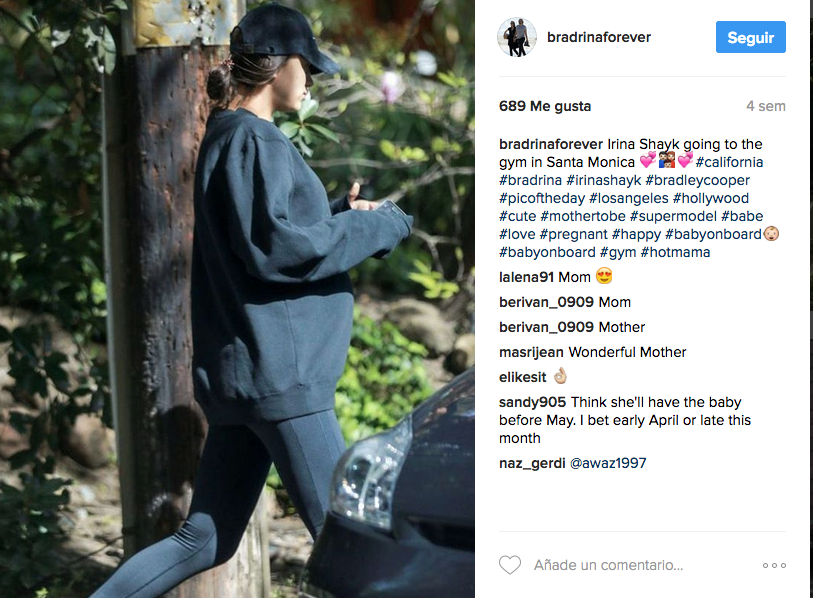Show who liked via 689 Me gusta

click(x=545, y=106)
